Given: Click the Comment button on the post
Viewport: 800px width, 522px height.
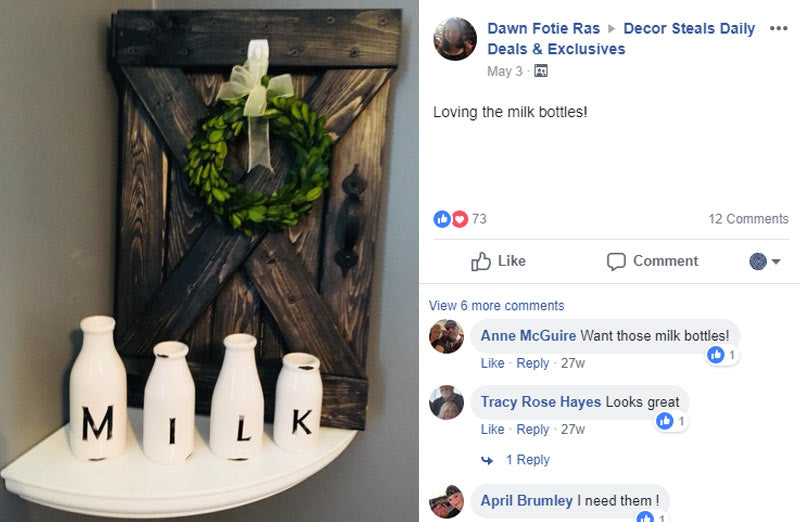Looking at the screenshot, I should (x=652, y=261).
